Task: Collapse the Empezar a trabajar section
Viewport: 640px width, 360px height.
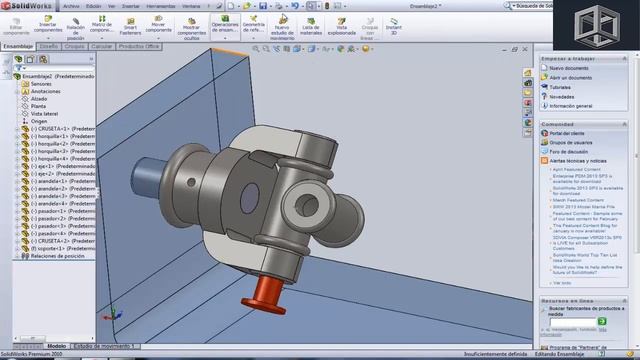Action: [x=624, y=59]
